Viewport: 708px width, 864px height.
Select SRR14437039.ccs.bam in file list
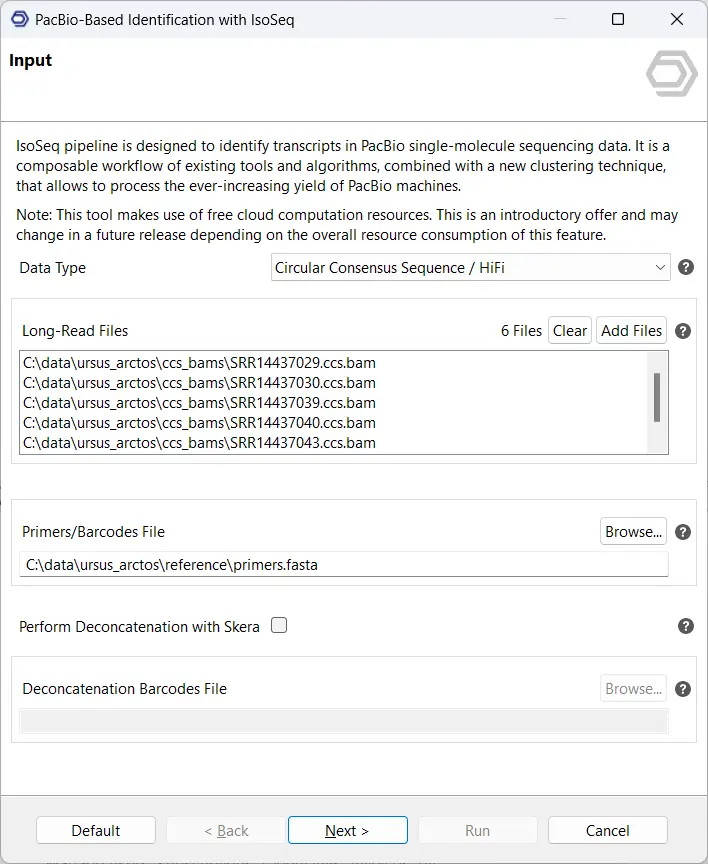(x=199, y=403)
